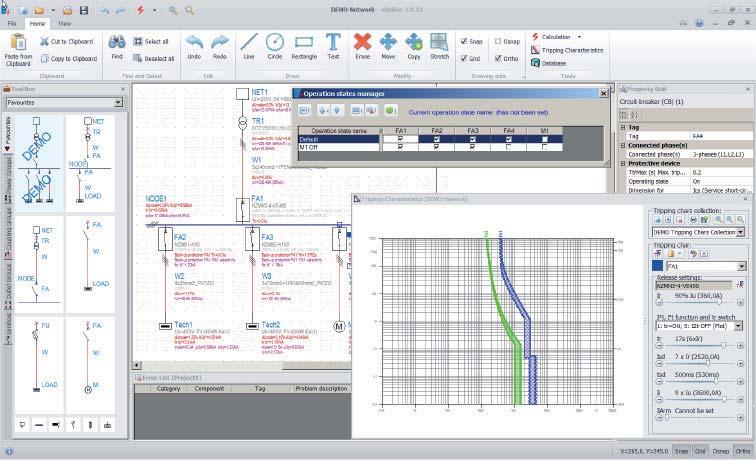Click green apply state icon in Operation states manager
756x460 pixels.
pyautogui.click(x=391, y=111)
